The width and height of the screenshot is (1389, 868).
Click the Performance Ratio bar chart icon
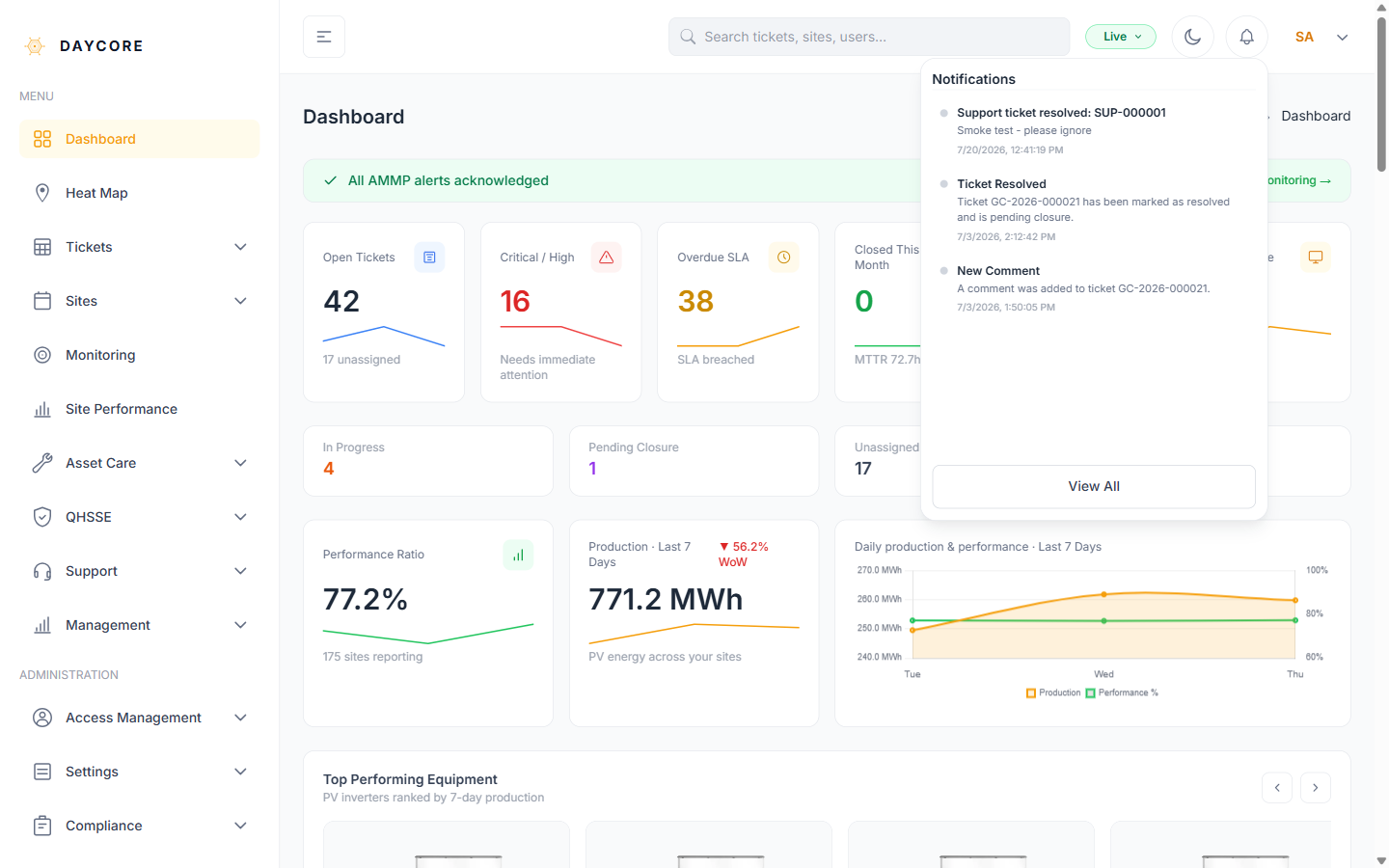(x=518, y=555)
